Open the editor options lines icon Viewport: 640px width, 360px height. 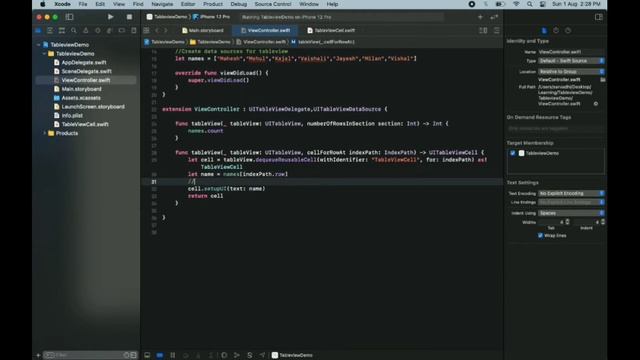496,30
